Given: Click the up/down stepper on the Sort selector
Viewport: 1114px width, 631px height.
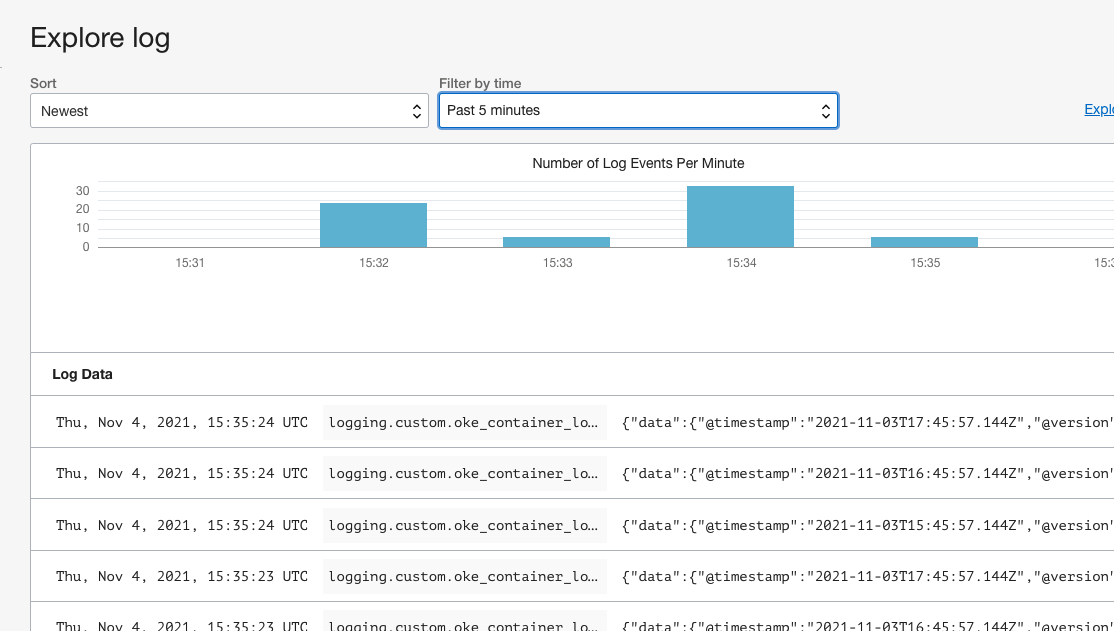Looking at the screenshot, I should pos(418,110).
